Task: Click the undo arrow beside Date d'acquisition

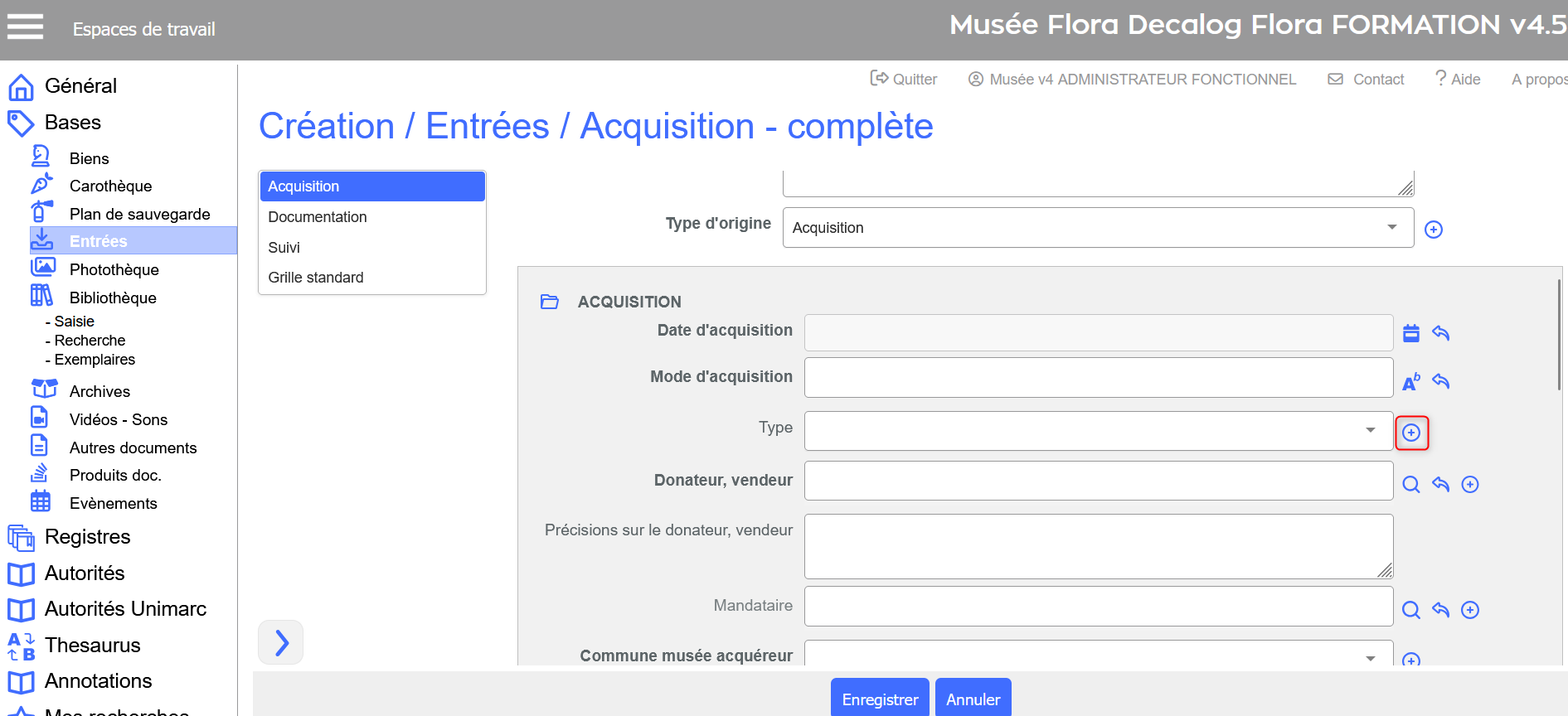Action: click(x=1440, y=333)
